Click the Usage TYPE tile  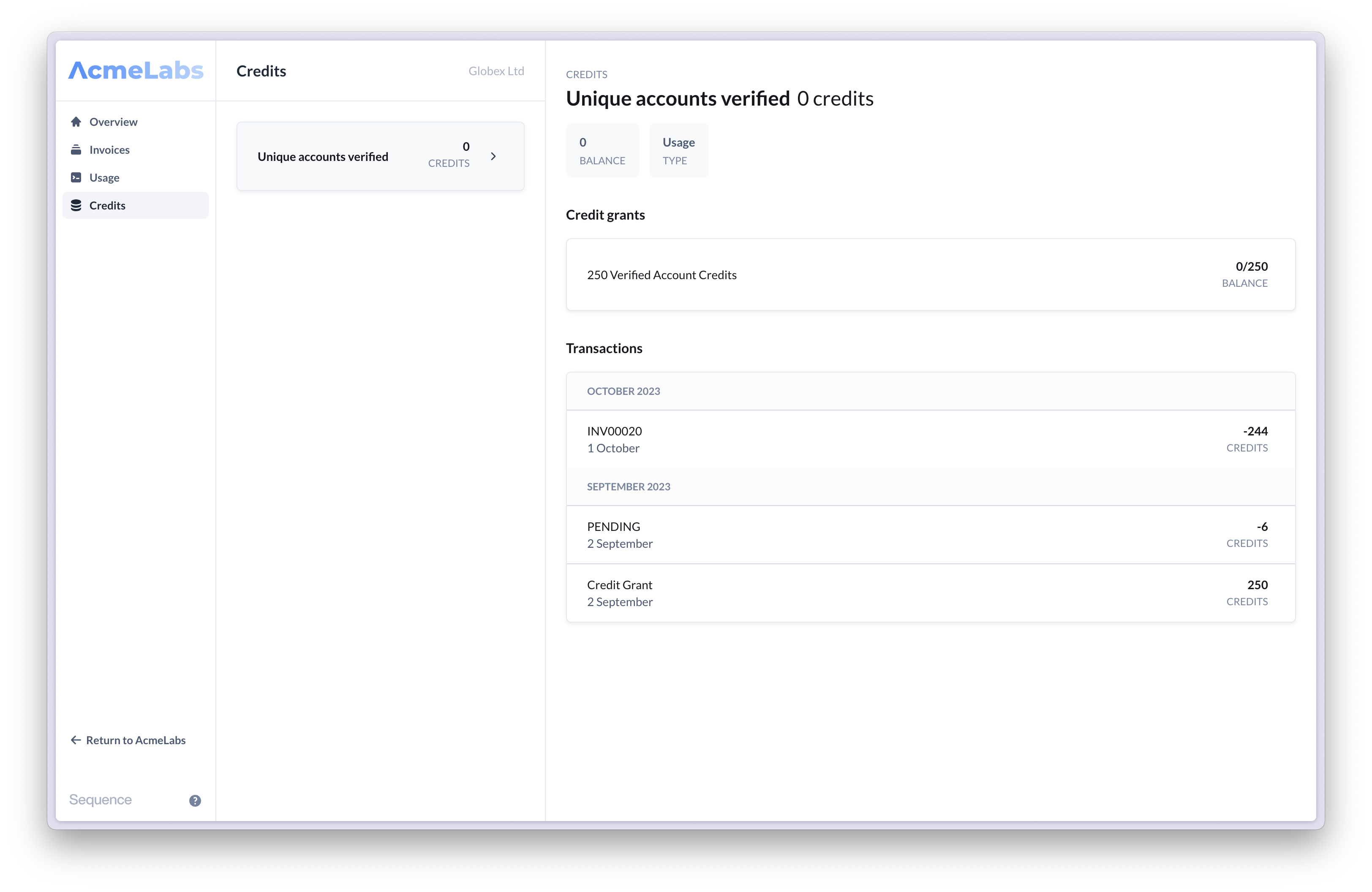678,150
